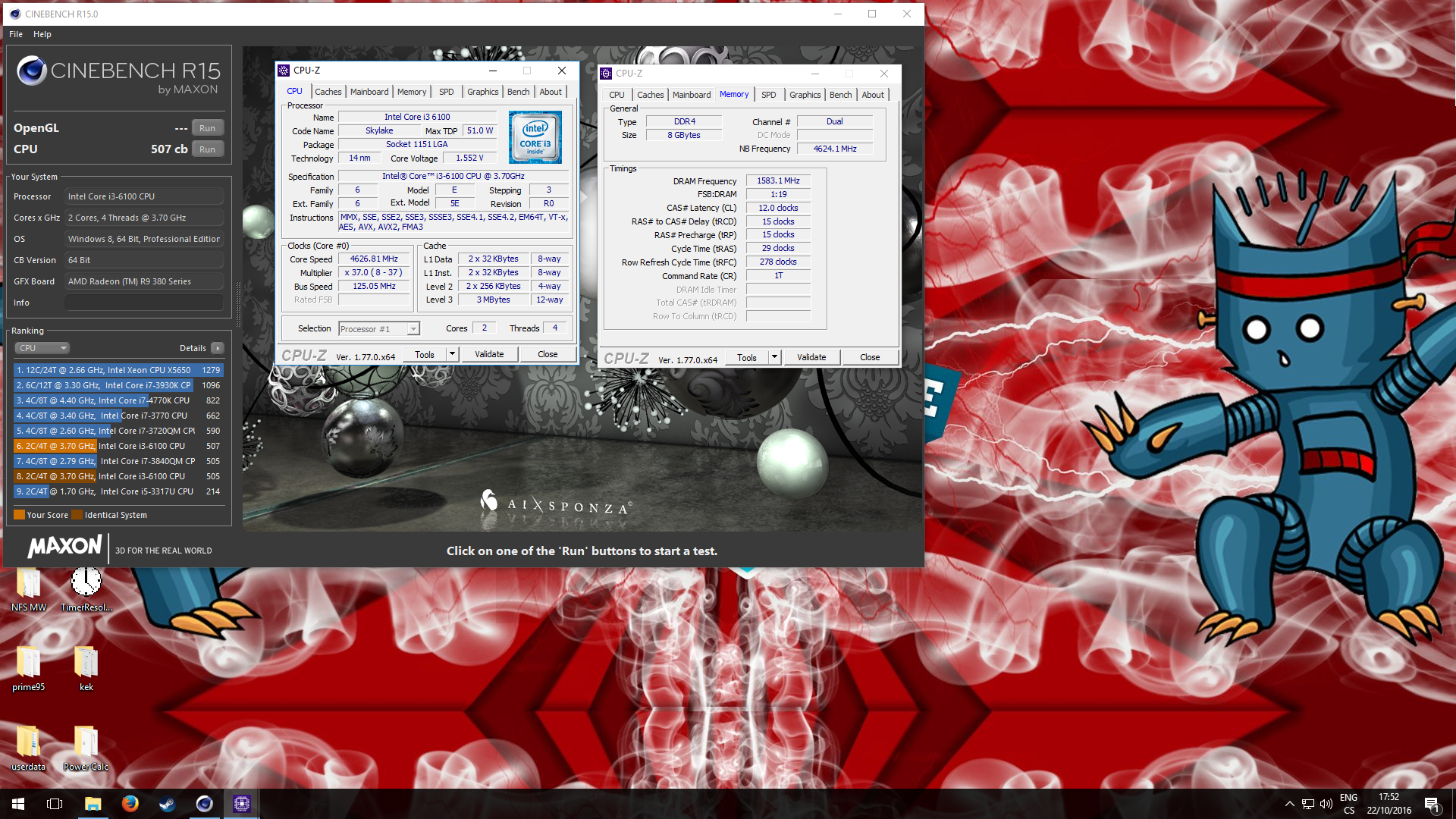Viewport: 1456px width, 819px height.
Task: Select Bench tab in right CPU-Z window
Action: point(841,95)
